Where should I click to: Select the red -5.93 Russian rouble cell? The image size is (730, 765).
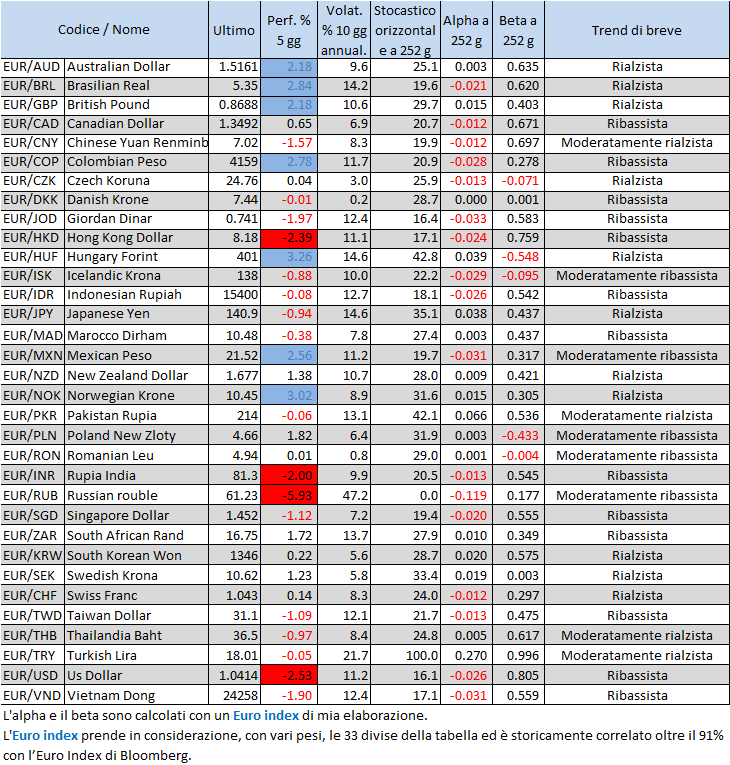(289, 496)
